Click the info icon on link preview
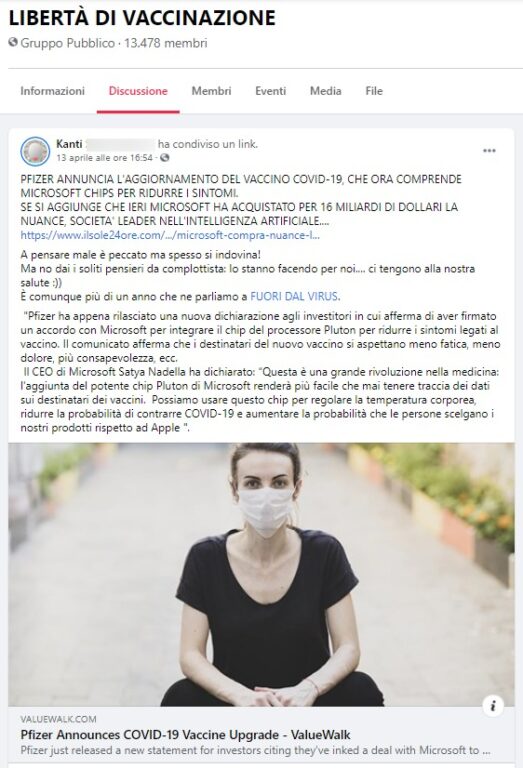523x768 pixels. tap(493, 705)
